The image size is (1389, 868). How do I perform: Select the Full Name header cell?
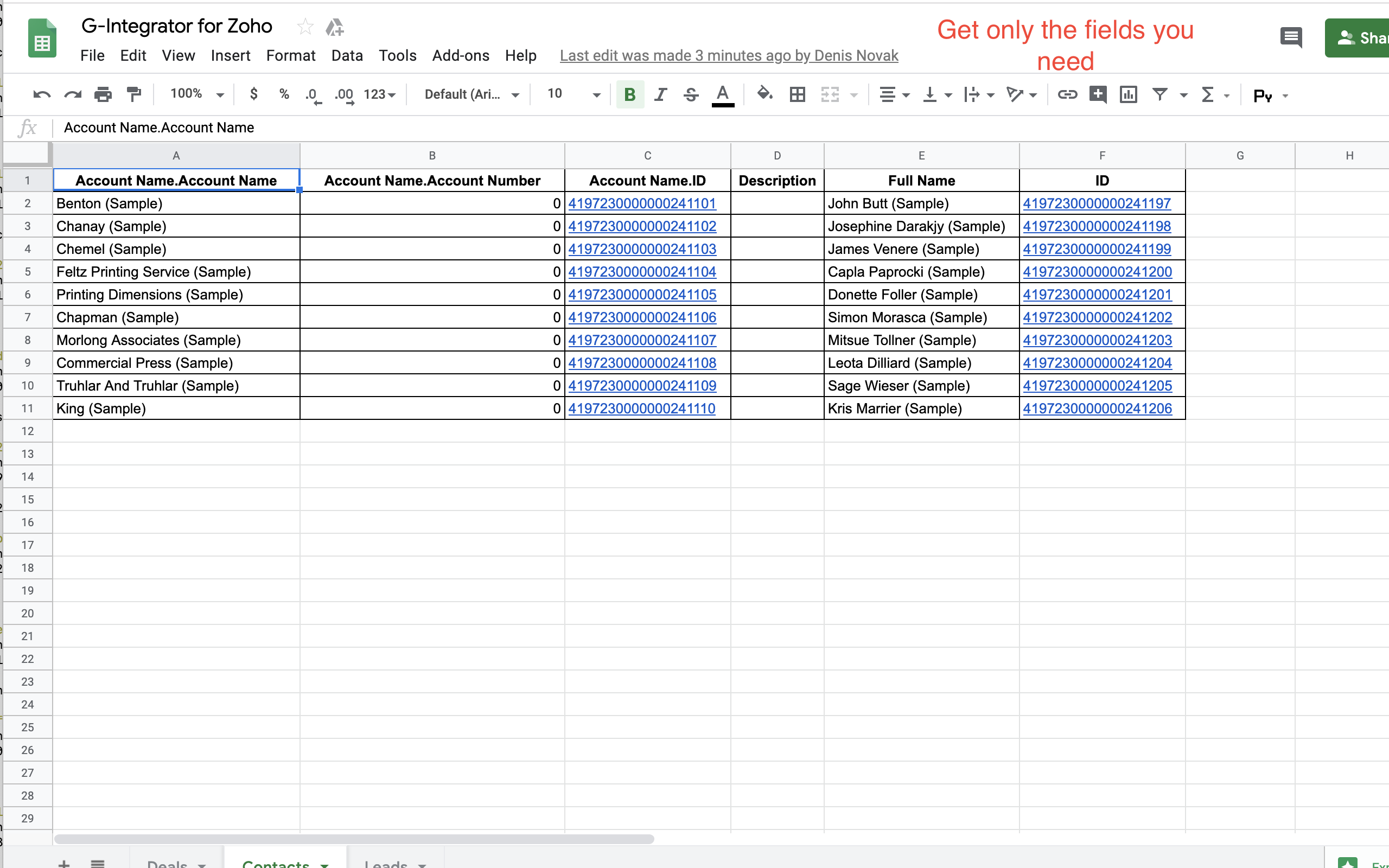[x=921, y=180]
